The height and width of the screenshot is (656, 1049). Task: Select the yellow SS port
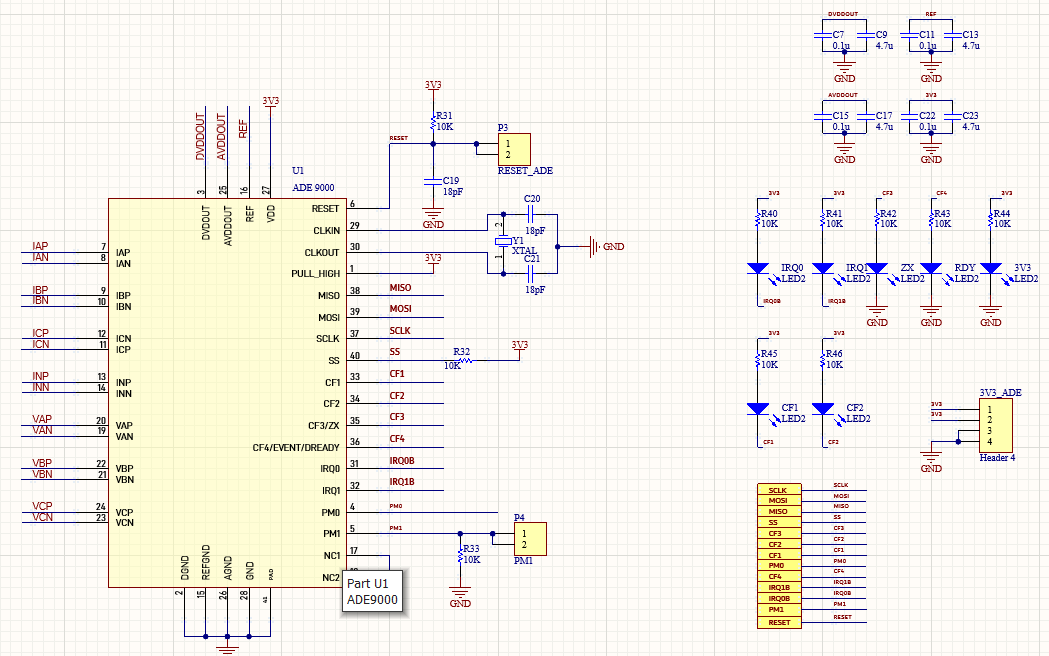(x=779, y=522)
